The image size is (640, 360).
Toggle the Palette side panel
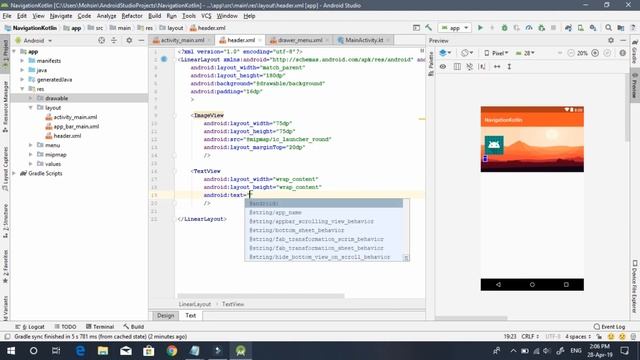[431, 65]
